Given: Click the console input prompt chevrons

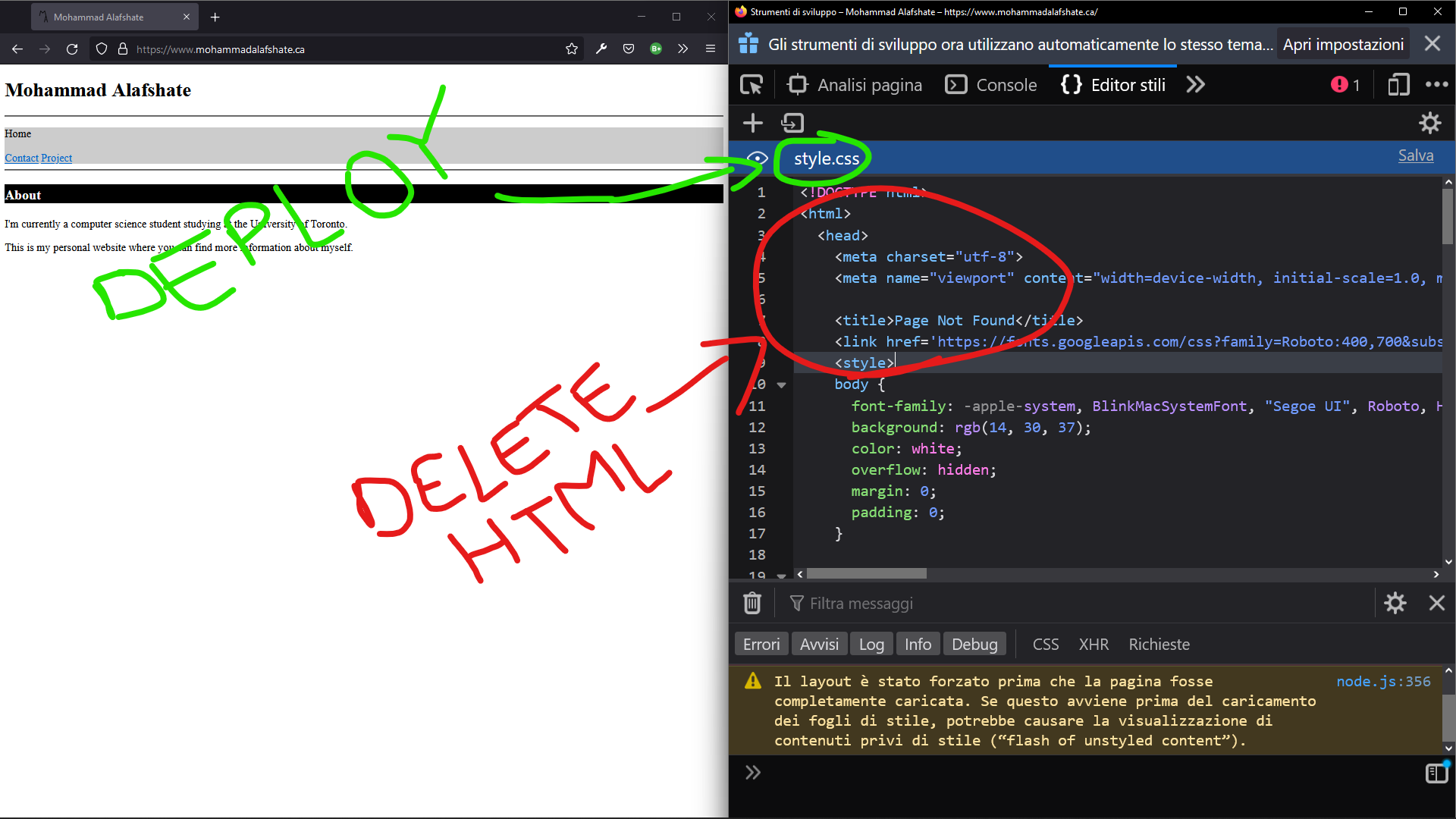Looking at the screenshot, I should click(752, 772).
